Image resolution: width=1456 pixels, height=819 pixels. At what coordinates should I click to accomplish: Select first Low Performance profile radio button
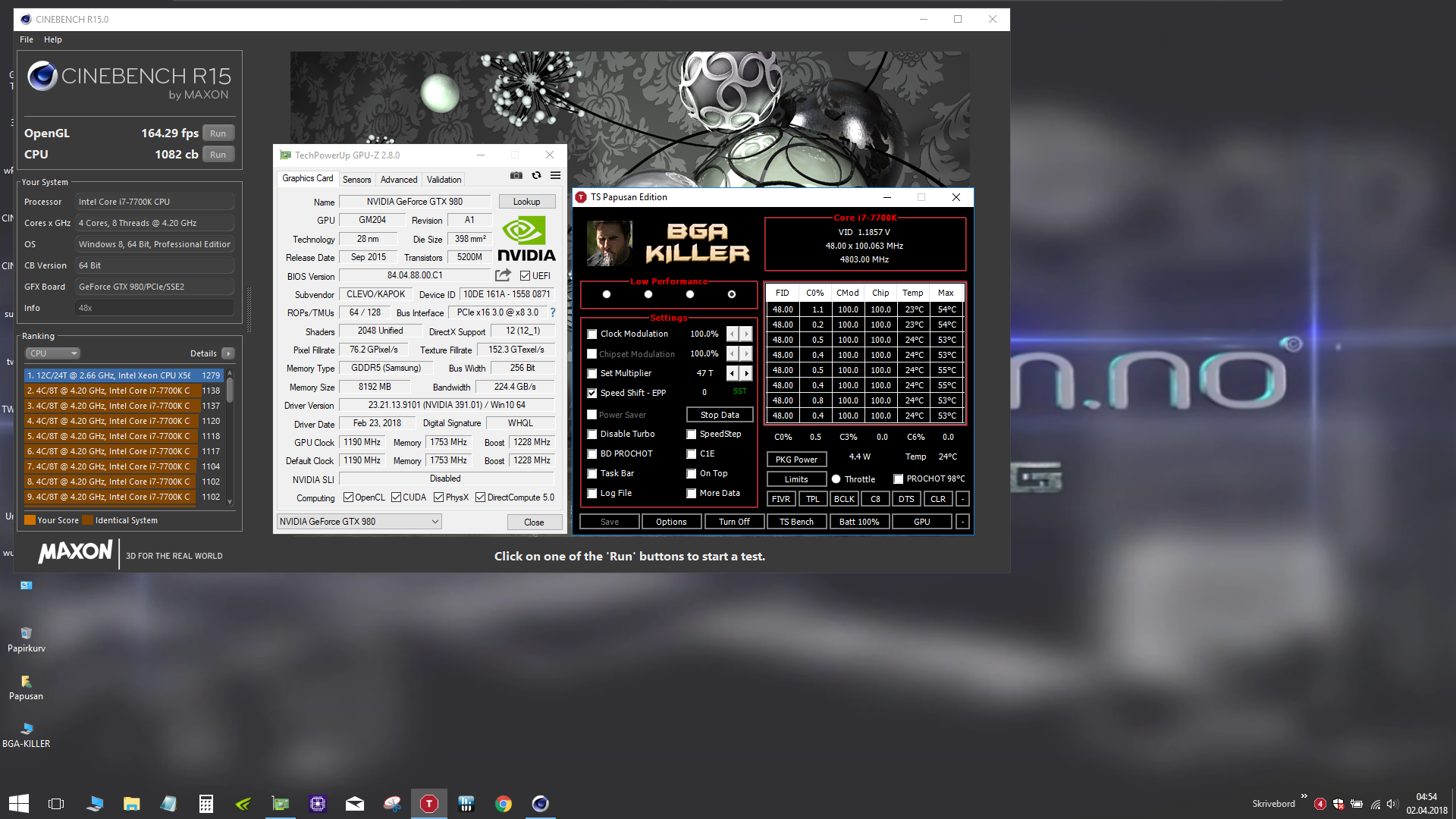pyautogui.click(x=607, y=294)
